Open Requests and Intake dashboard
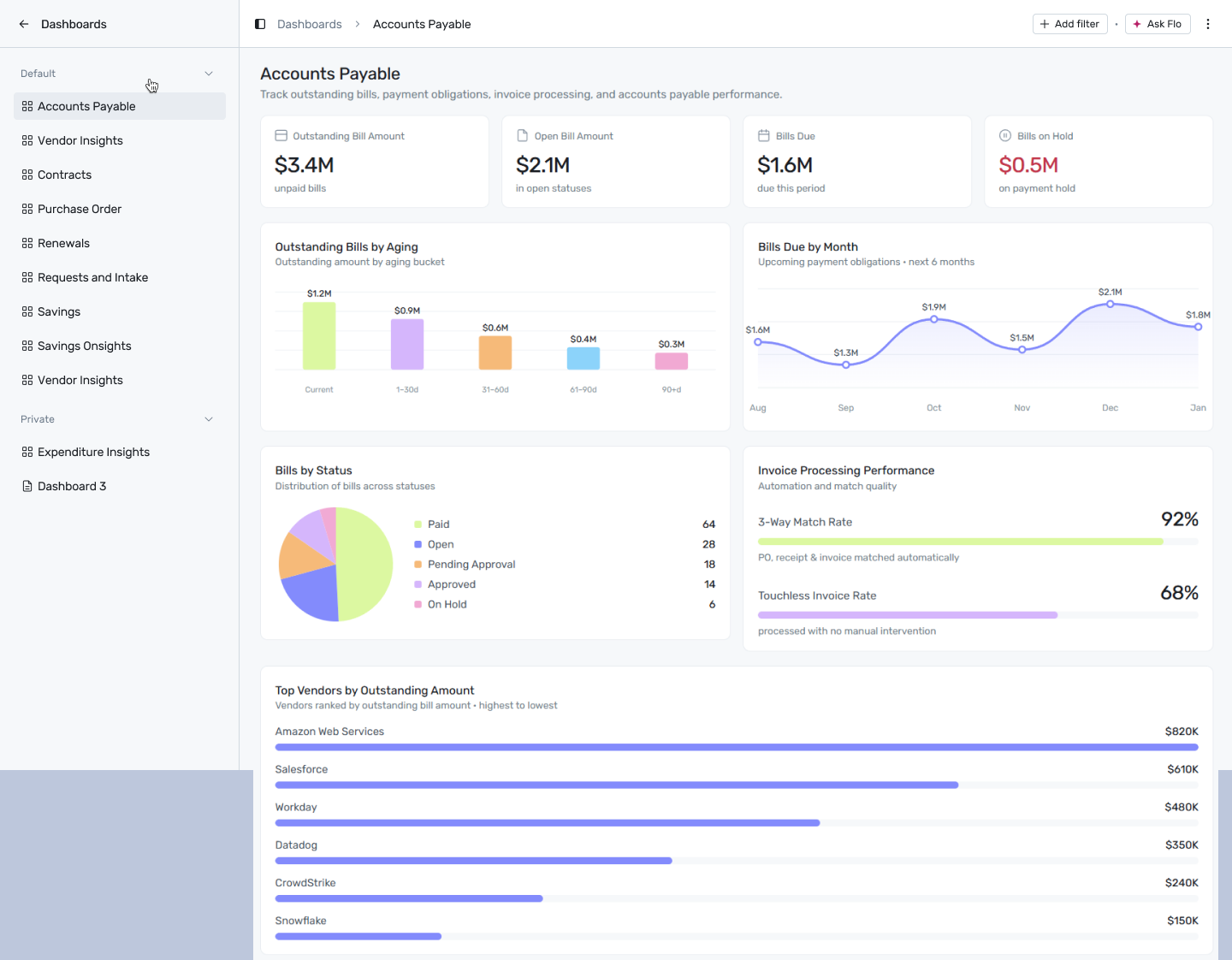Viewport: 1232px width, 960px height. click(120, 277)
